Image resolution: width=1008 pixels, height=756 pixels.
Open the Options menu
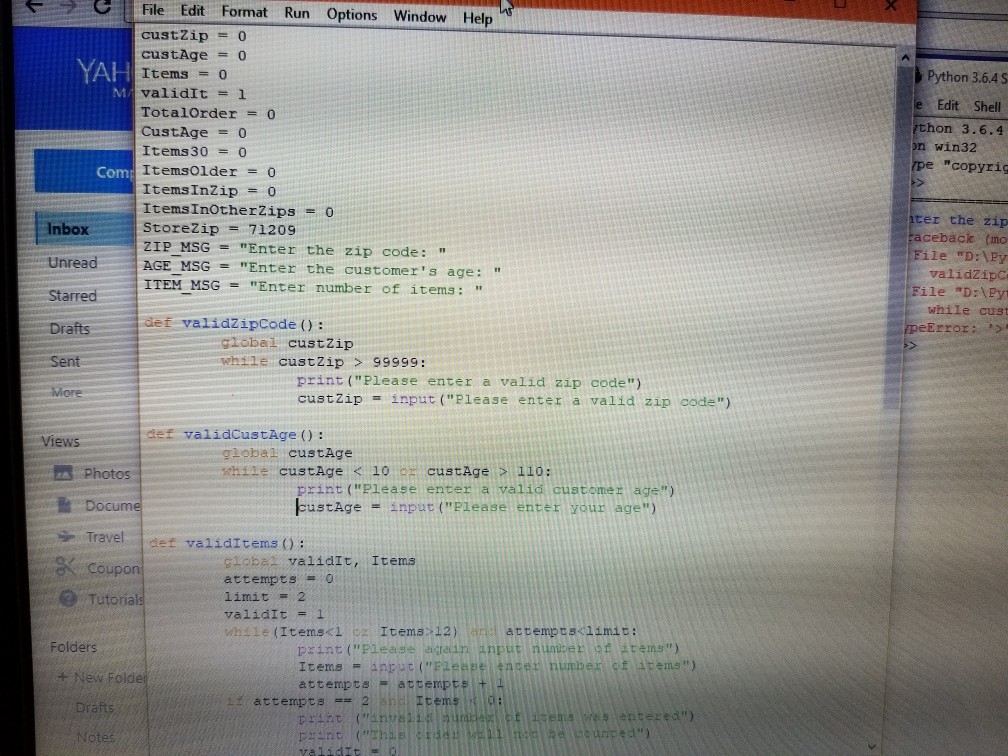pos(351,12)
